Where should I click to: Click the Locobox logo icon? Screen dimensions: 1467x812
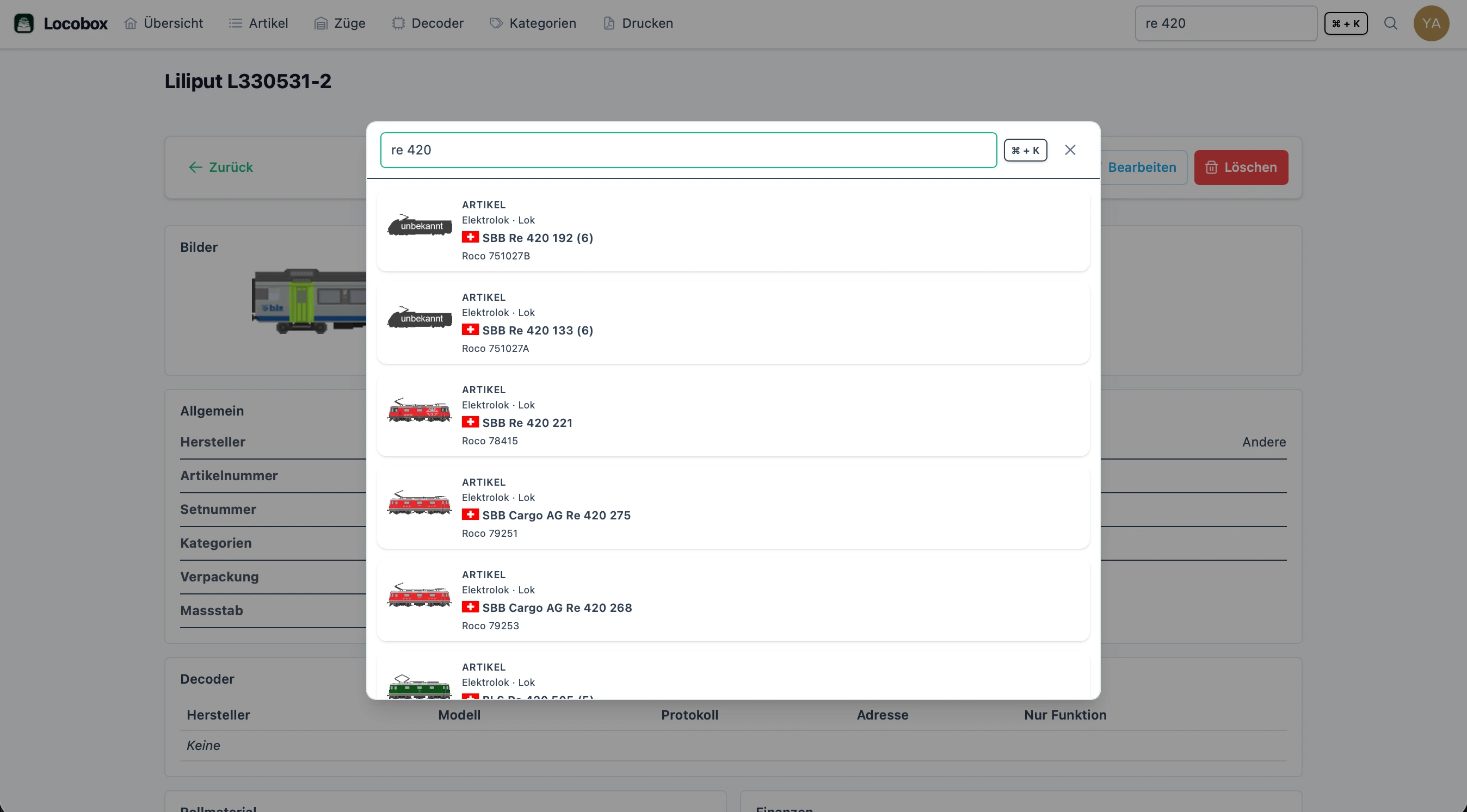click(x=23, y=23)
